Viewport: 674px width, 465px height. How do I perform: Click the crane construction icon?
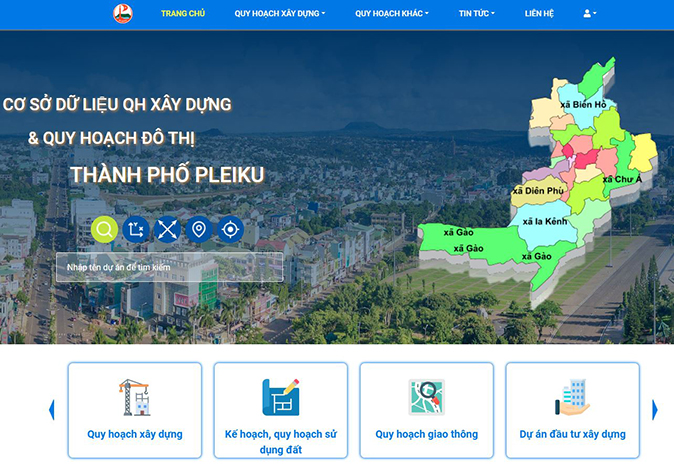tap(135, 397)
